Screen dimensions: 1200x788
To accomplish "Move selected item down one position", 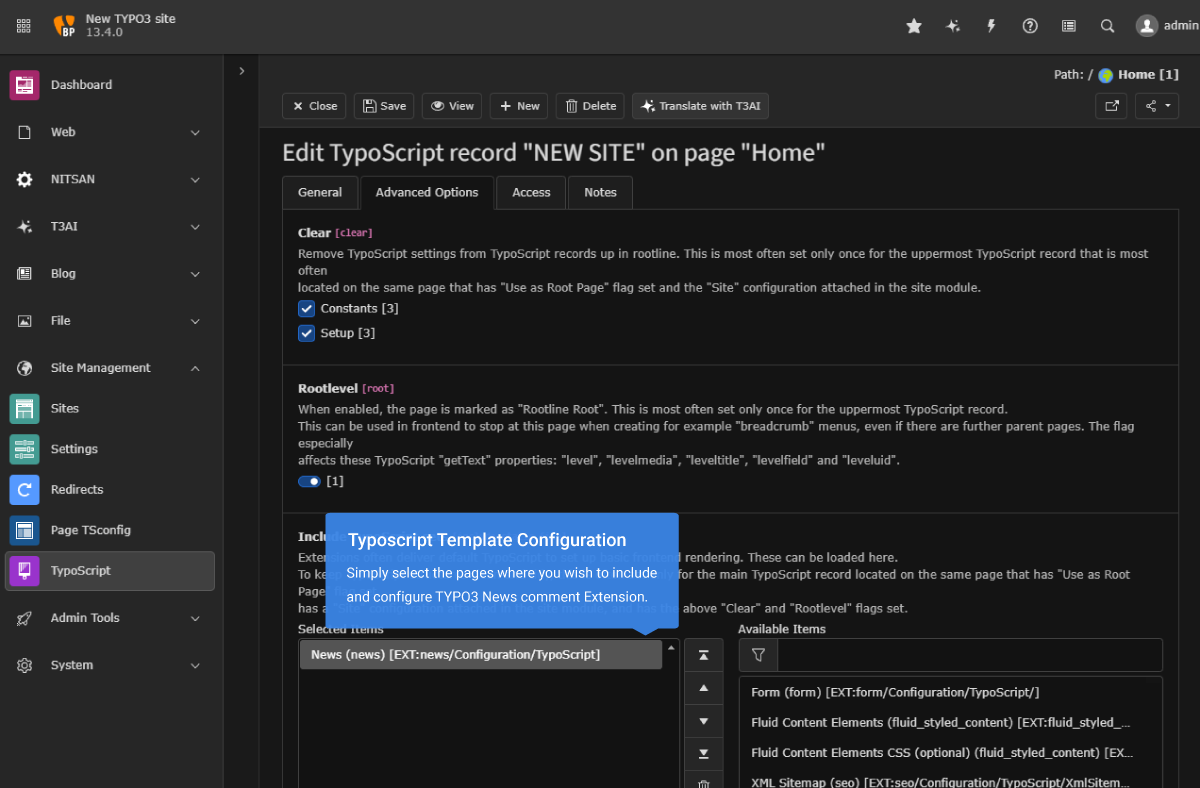I will point(704,720).
